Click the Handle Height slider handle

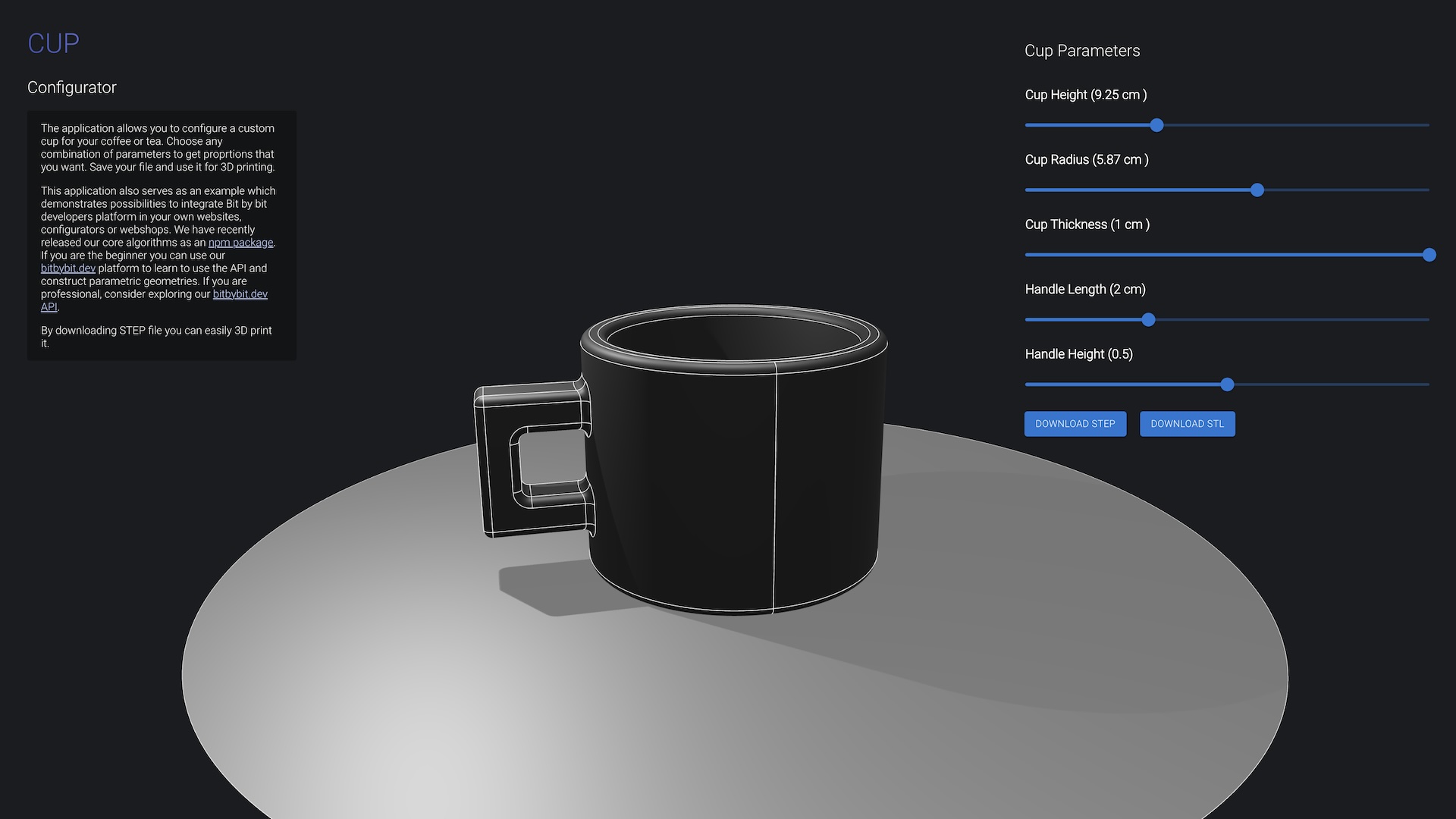(1227, 384)
